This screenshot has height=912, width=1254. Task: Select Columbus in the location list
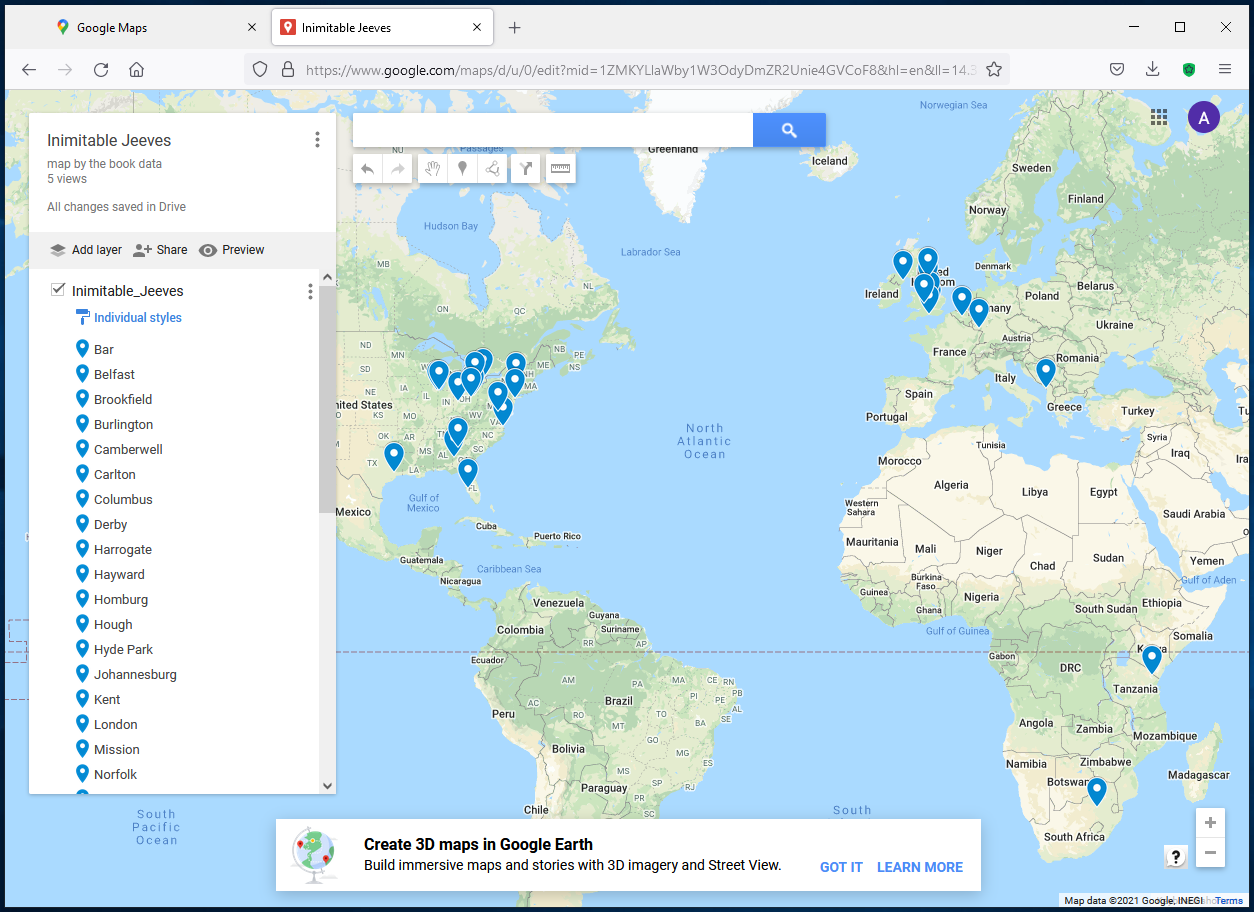pos(123,499)
